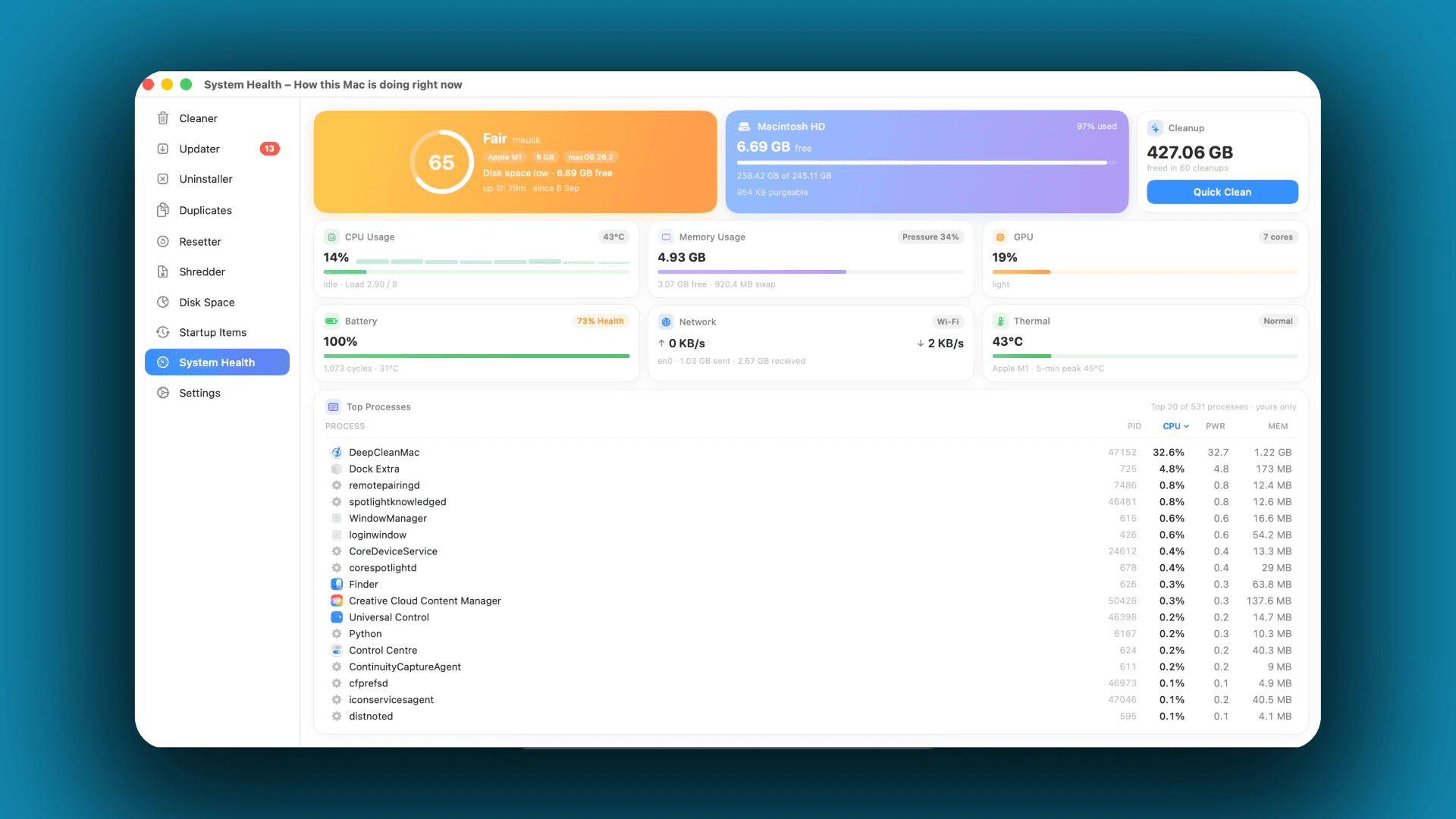The width and height of the screenshot is (1456, 819).
Task: Click the Quick Clean button
Action: (1222, 192)
